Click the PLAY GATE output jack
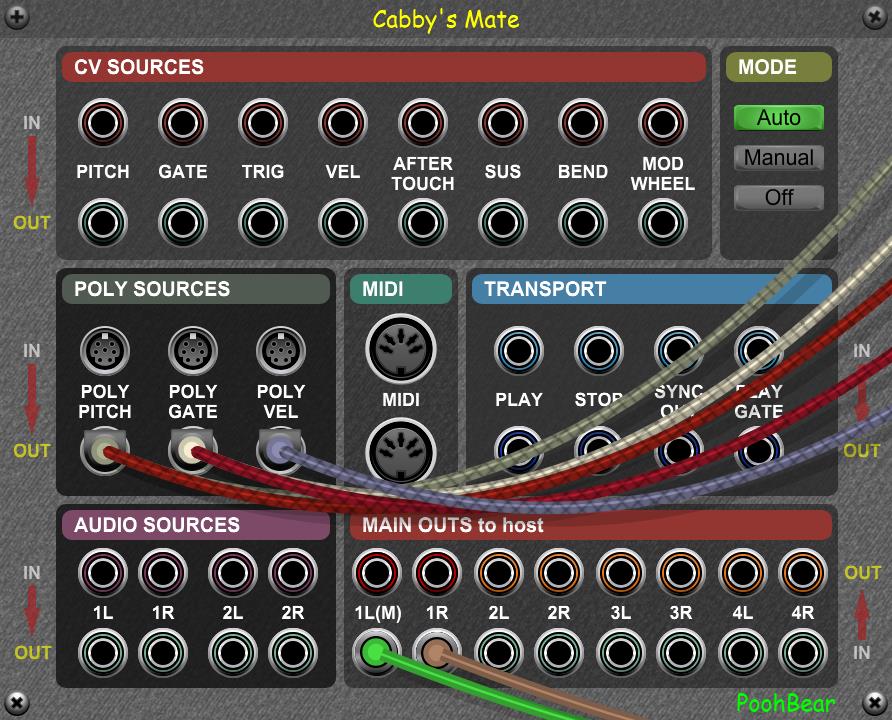 758,450
